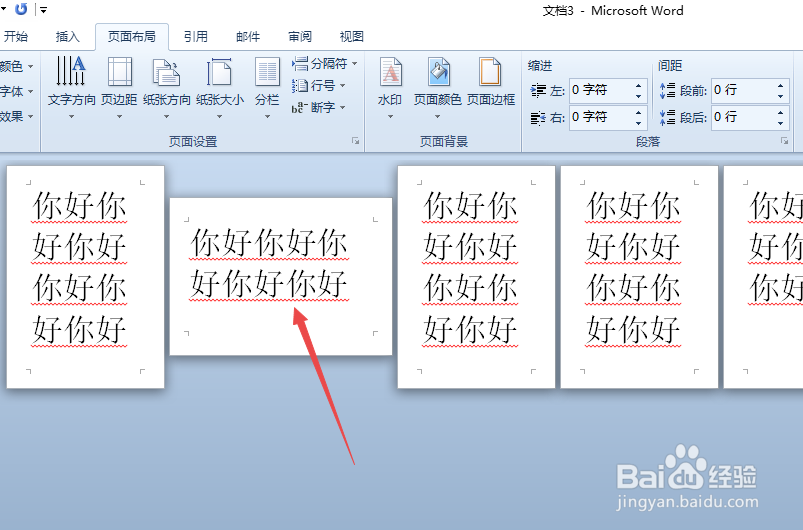Open theme 颜色 dropdown

[x=16, y=67]
